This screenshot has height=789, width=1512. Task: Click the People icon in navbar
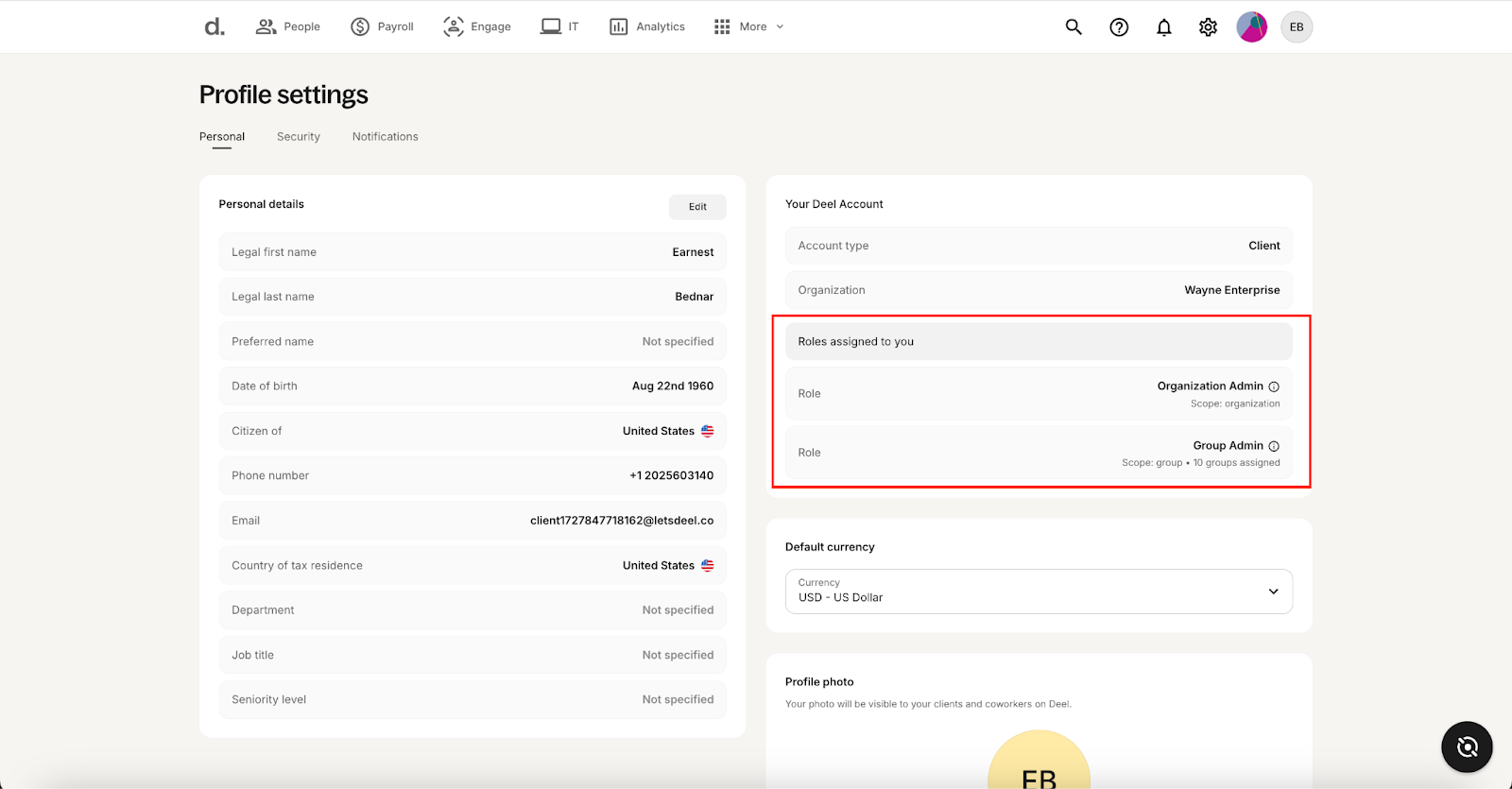[x=266, y=26]
